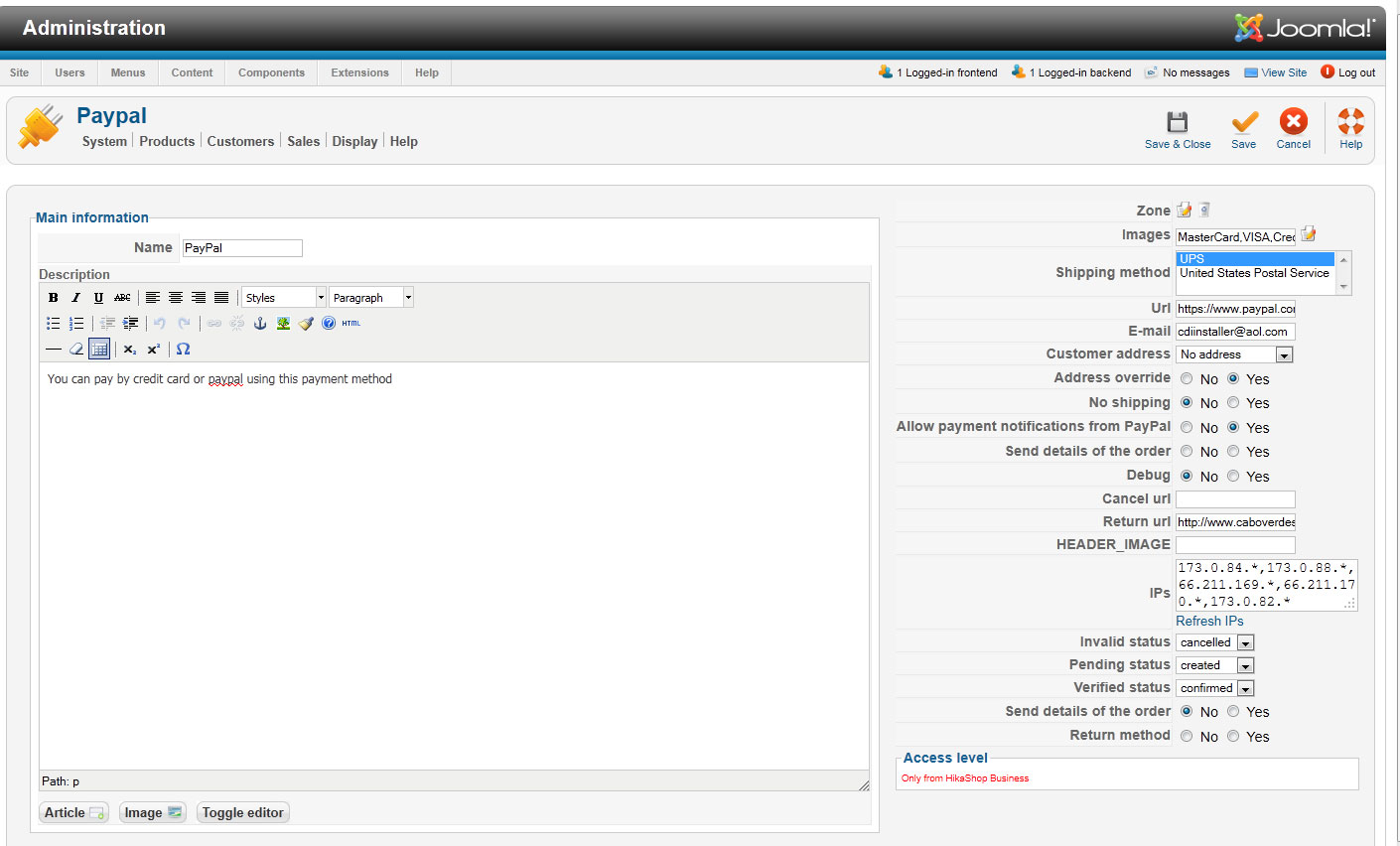Screen dimensions: 1400x846
Task: Click Save & Close in the toolbar
Action: (1178, 130)
